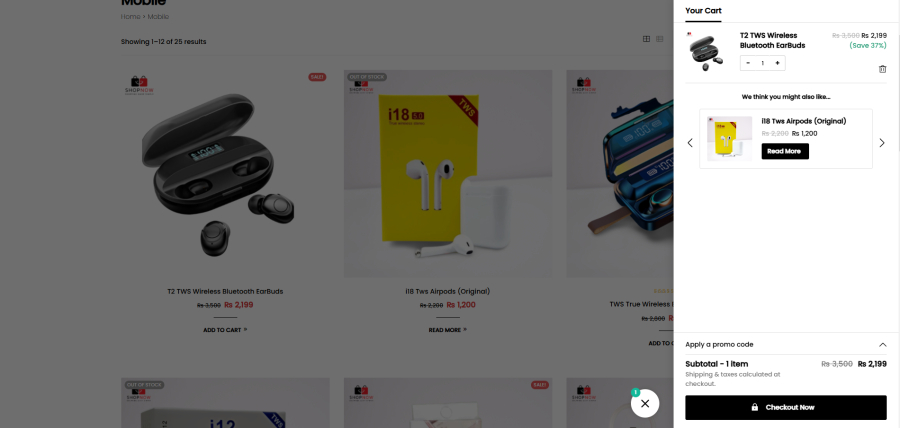Close the cart drawer with round X button
The width and height of the screenshot is (900, 428).
click(645, 403)
